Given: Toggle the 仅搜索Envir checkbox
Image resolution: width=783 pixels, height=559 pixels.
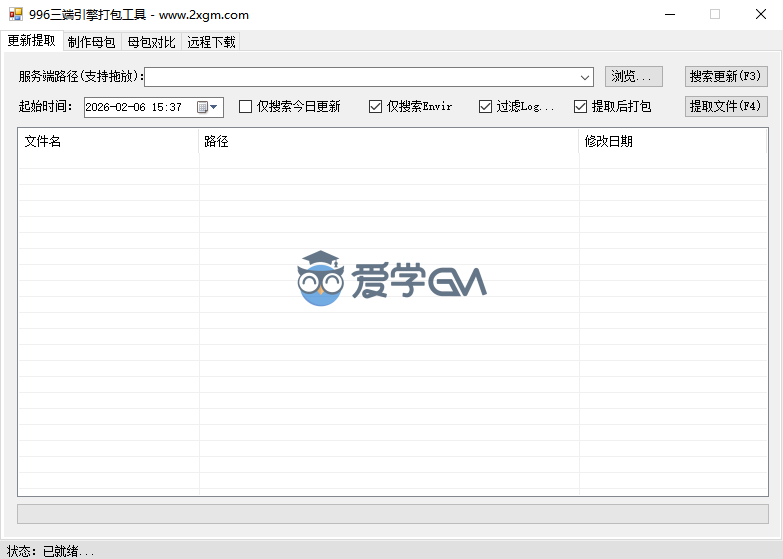Looking at the screenshot, I should click(376, 107).
